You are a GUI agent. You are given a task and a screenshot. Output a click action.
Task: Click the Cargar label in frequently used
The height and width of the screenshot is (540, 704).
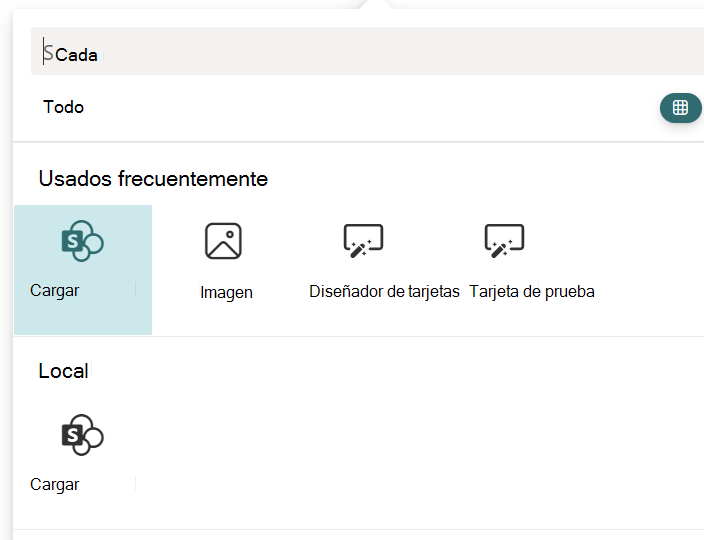pyautogui.click(x=55, y=290)
